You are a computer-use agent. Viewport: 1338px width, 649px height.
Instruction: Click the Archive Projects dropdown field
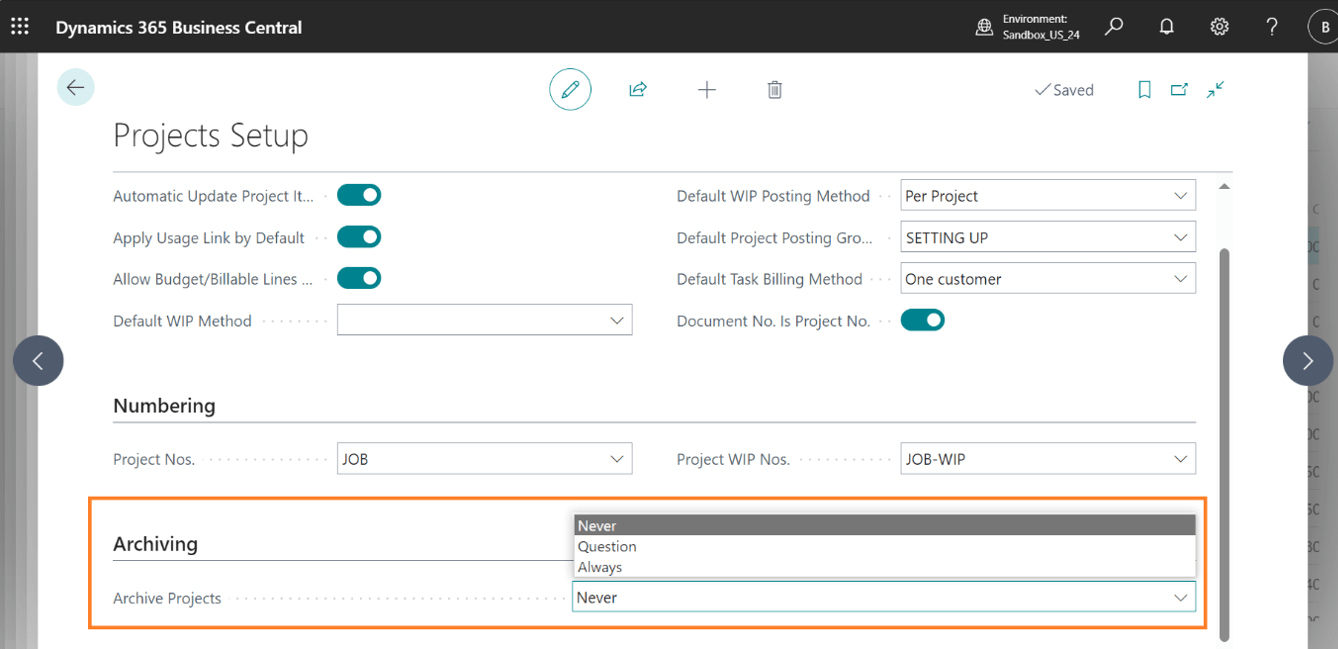point(884,597)
